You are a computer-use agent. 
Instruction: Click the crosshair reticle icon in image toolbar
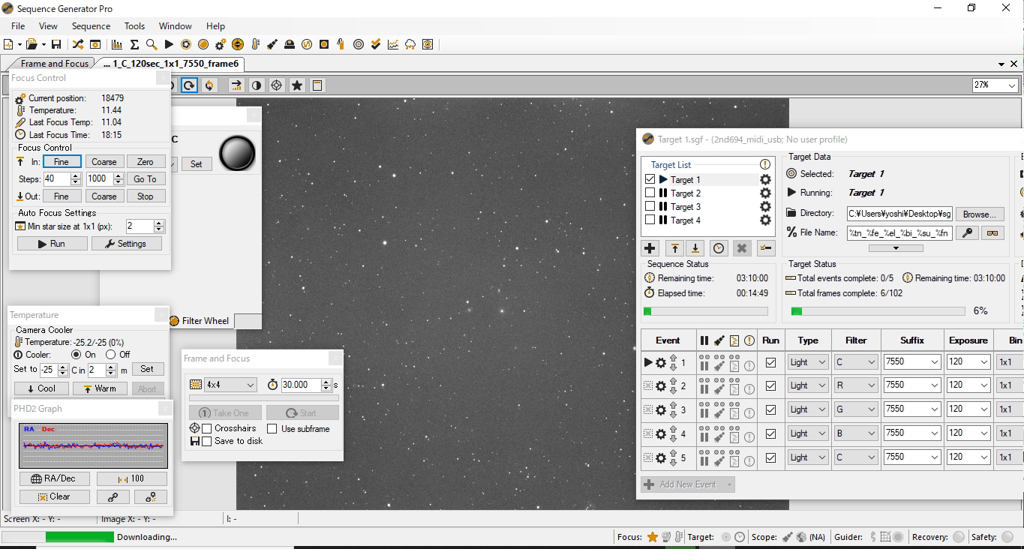click(276, 86)
